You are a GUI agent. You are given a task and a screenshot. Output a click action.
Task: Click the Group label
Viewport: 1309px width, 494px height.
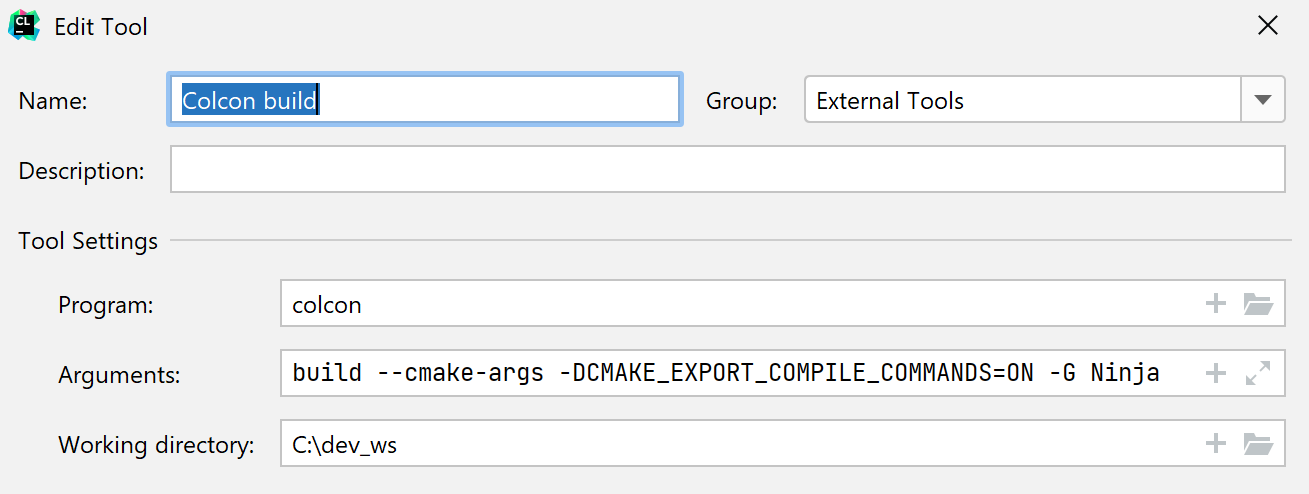[741, 101]
